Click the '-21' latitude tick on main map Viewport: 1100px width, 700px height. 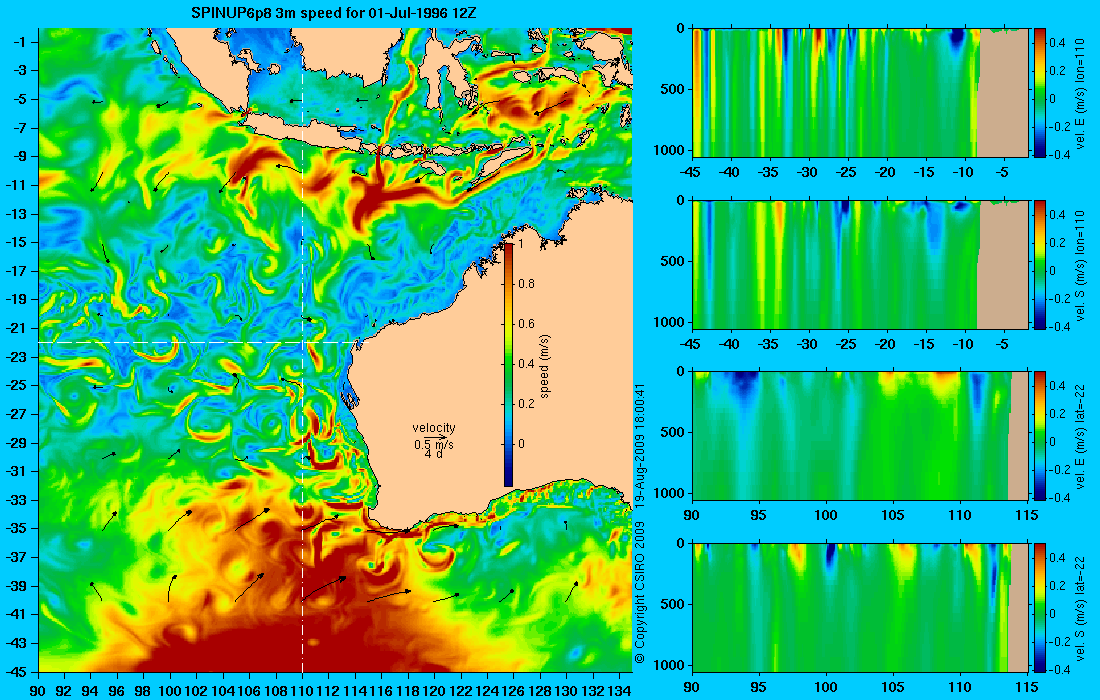tap(15, 328)
